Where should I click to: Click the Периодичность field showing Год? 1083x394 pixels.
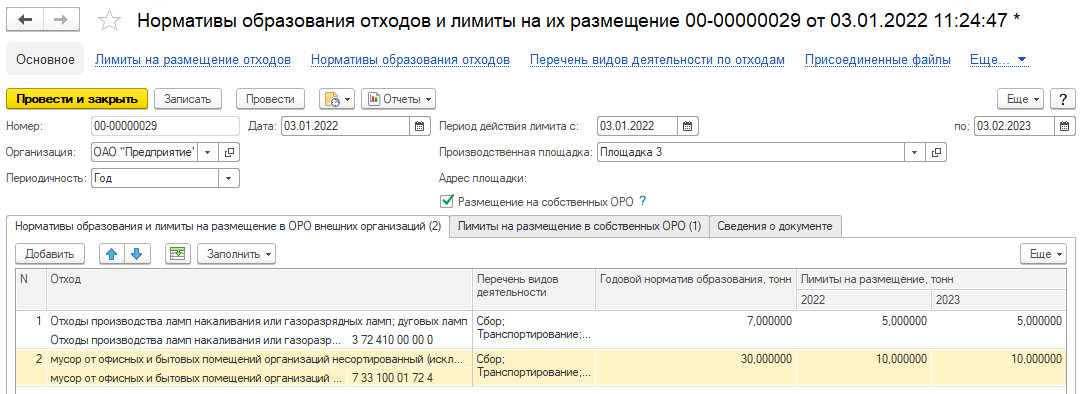[x=155, y=178]
